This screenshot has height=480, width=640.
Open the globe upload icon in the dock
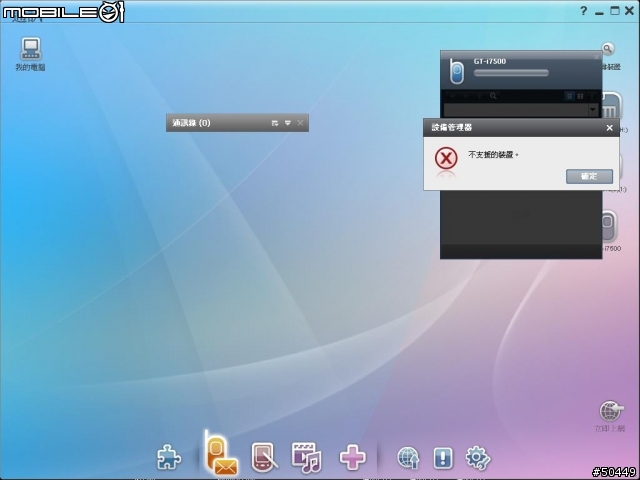408,458
